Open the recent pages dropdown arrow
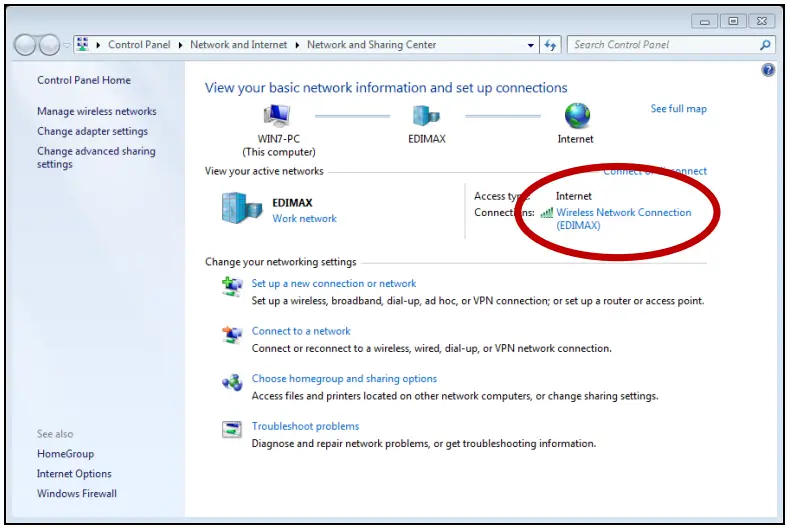 coord(66,45)
